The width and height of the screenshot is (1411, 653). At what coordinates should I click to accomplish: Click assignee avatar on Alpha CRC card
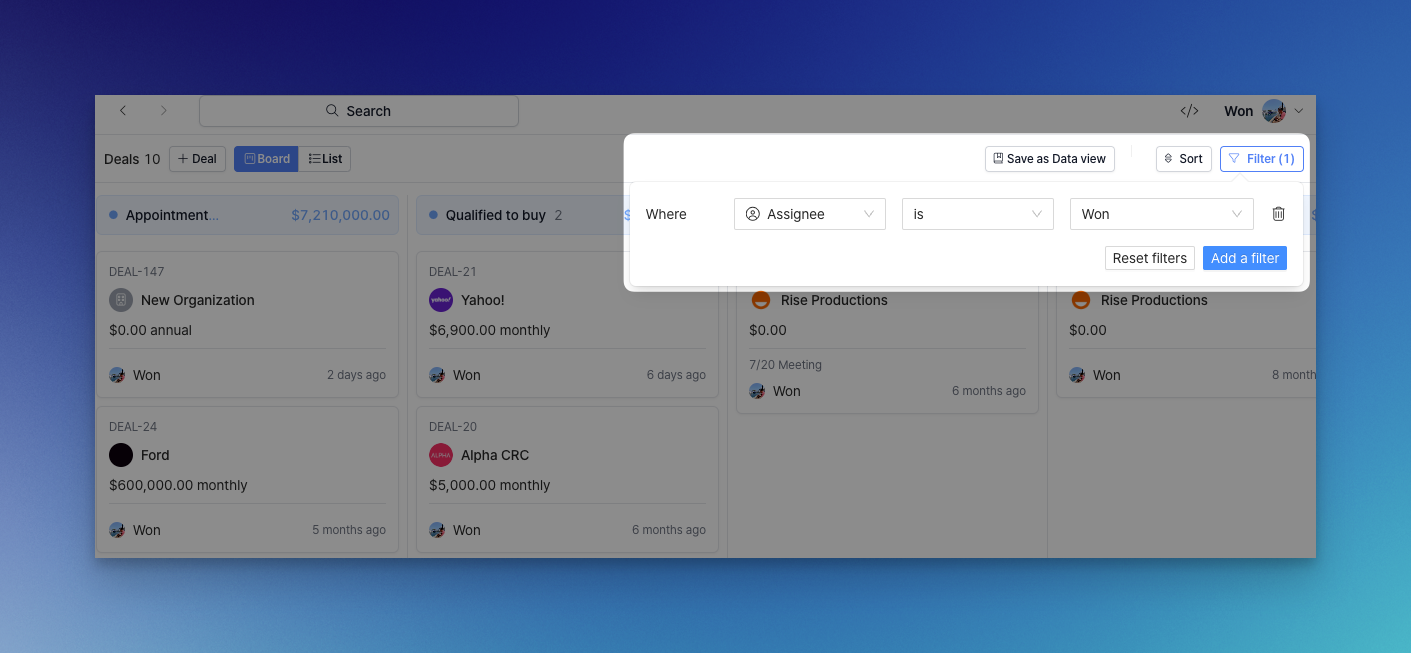pos(437,530)
